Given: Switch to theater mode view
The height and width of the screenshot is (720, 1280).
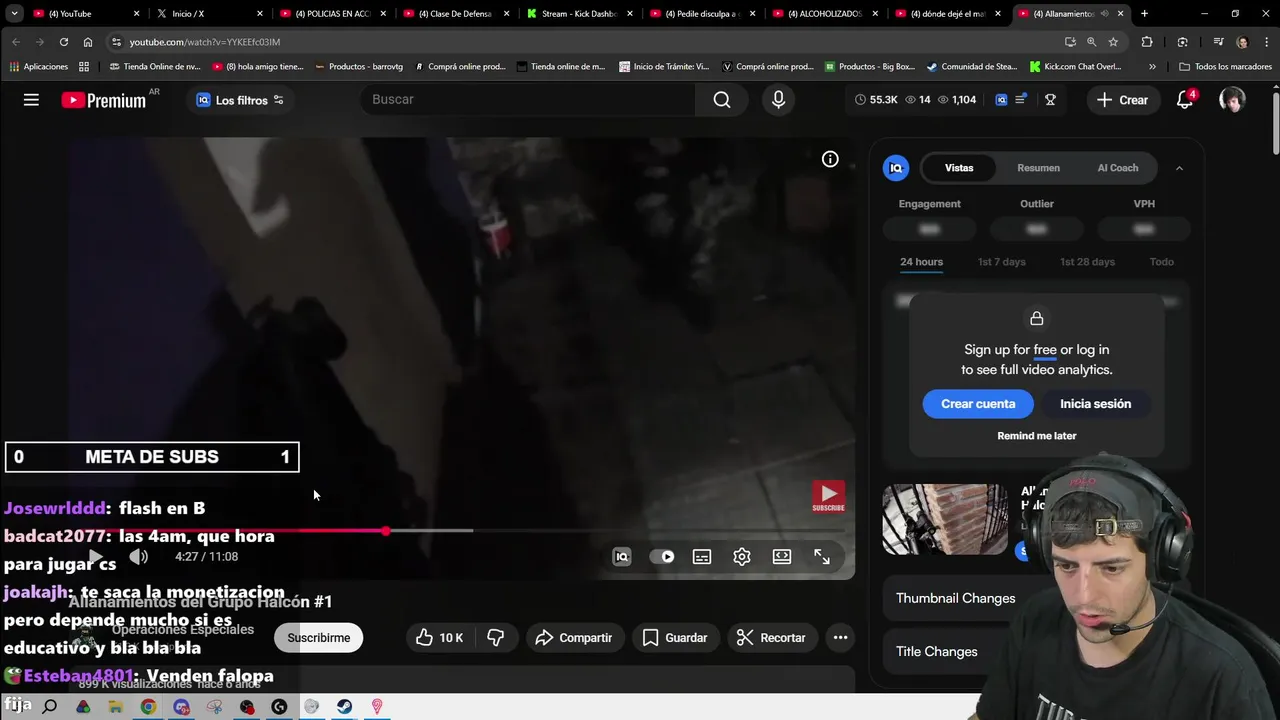Looking at the screenshot, I should (x=782, y=557).
